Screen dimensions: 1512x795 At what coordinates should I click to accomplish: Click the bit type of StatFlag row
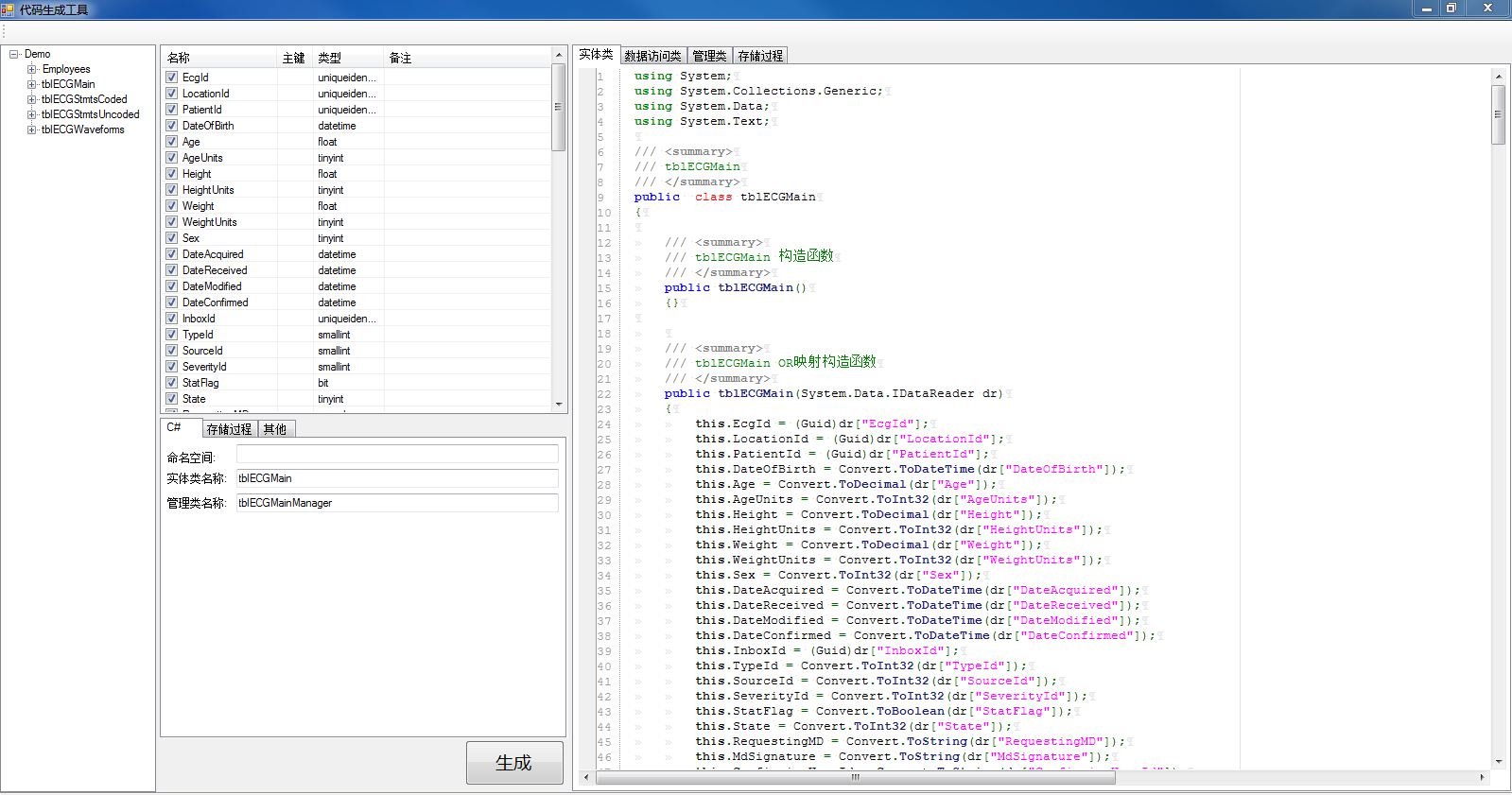[322, 383]
